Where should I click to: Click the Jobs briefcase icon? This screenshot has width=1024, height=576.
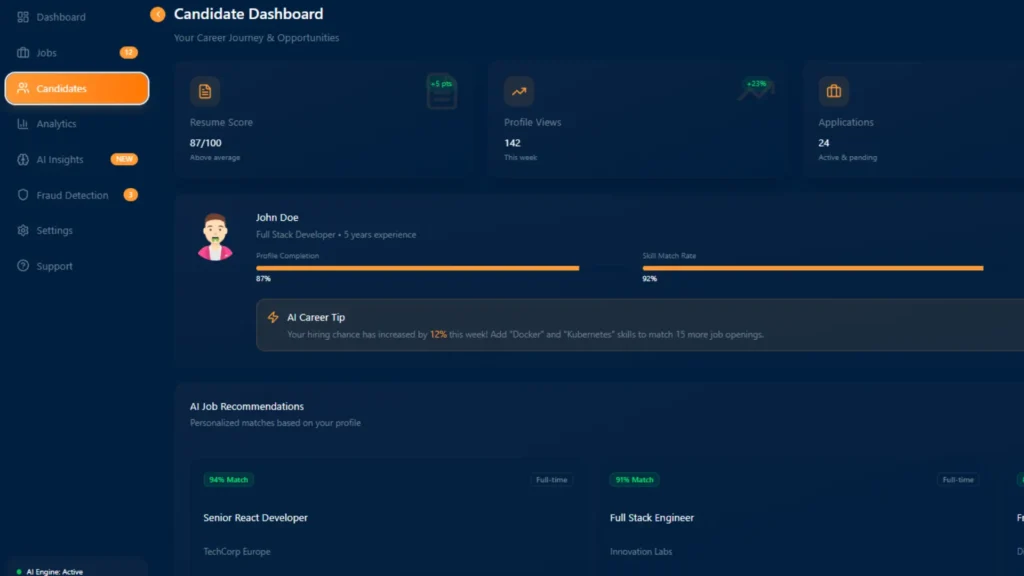coord(23,53)
